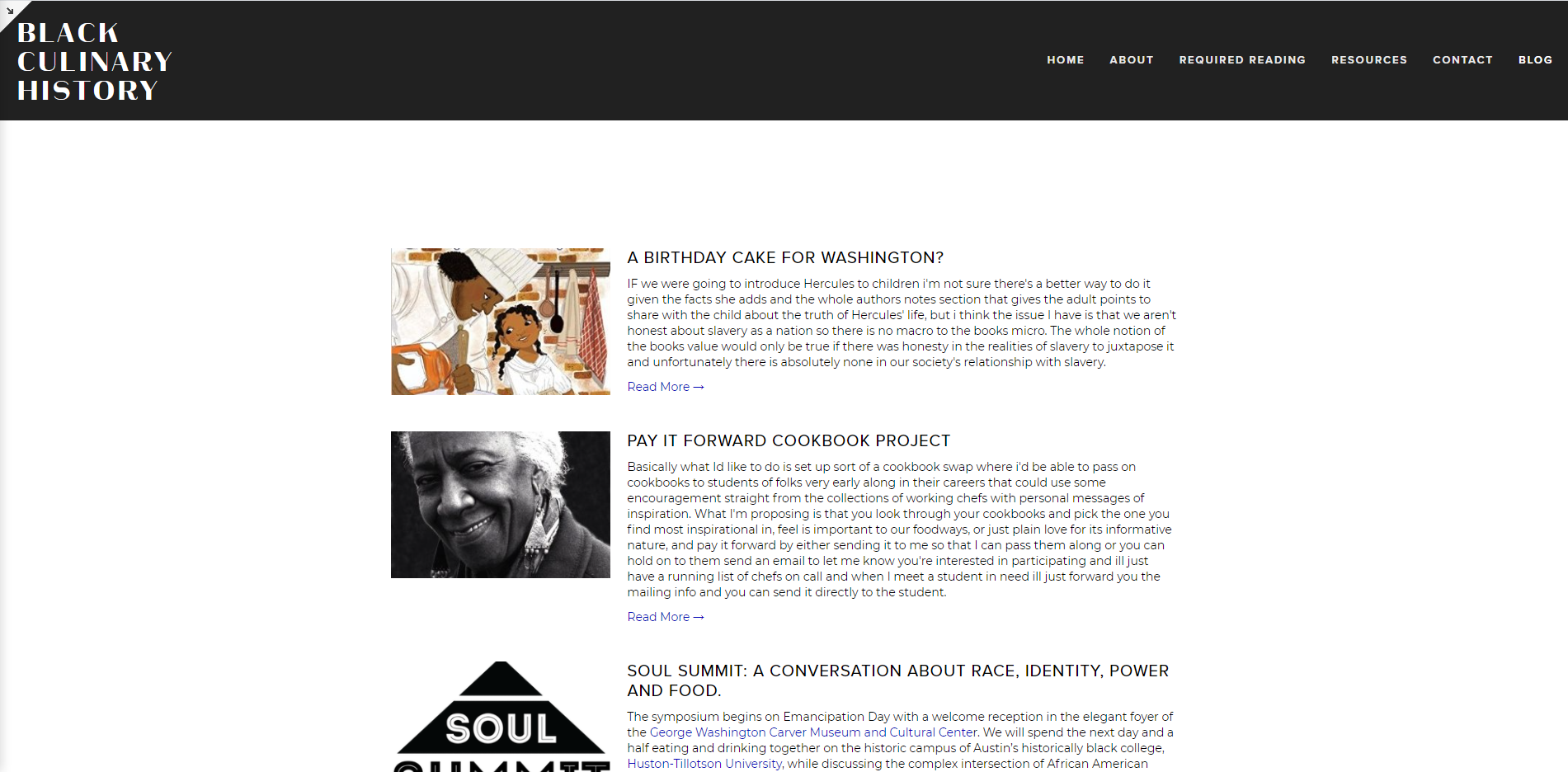Select Required Reading in the navigation bar

click(1242, 60)
